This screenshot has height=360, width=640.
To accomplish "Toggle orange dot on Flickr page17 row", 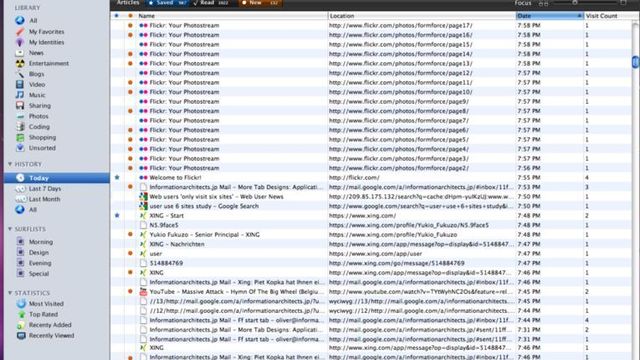I will [x=130, y=25].
